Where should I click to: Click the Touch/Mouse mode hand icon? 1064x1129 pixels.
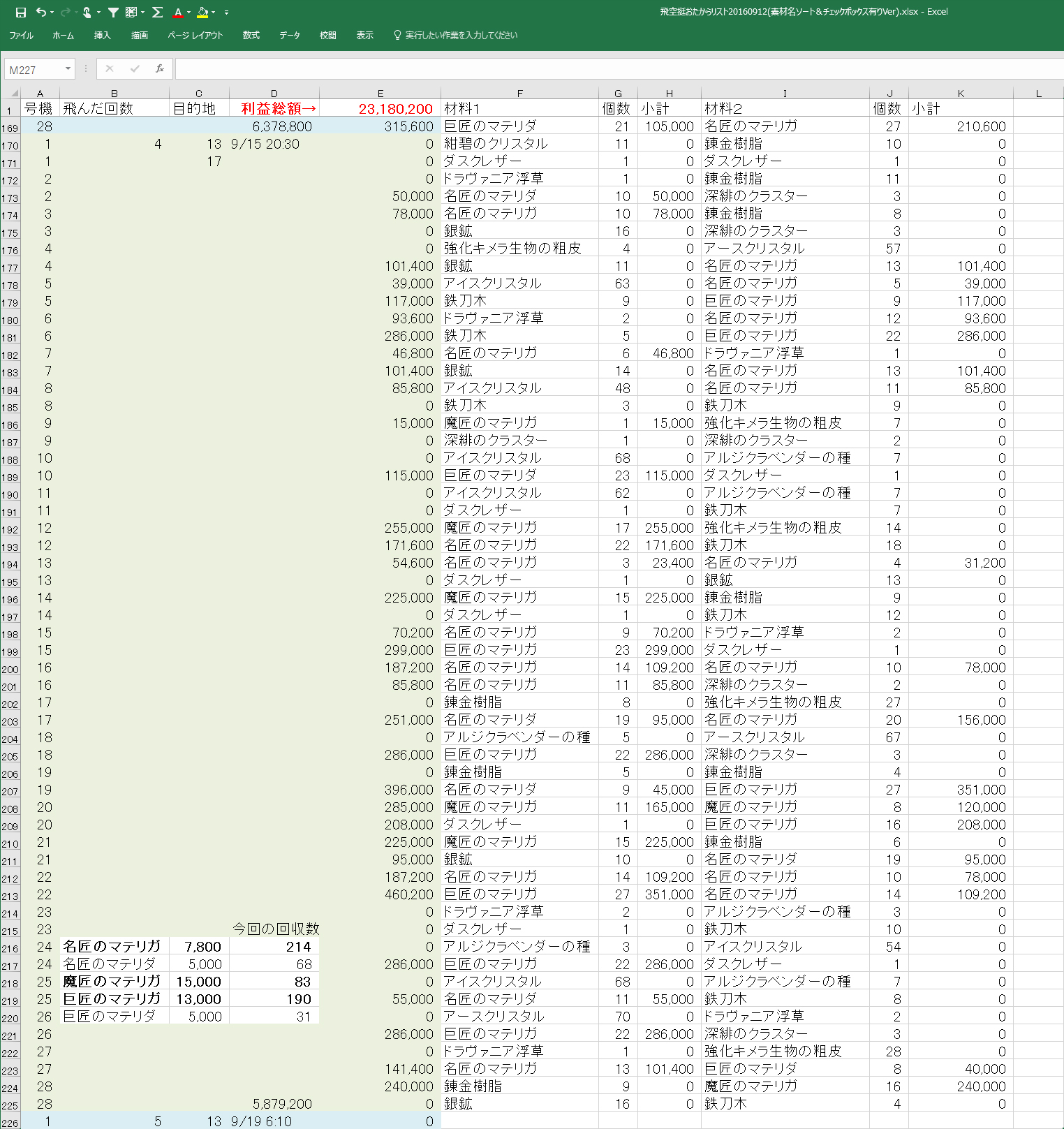[x=87, y=13]
